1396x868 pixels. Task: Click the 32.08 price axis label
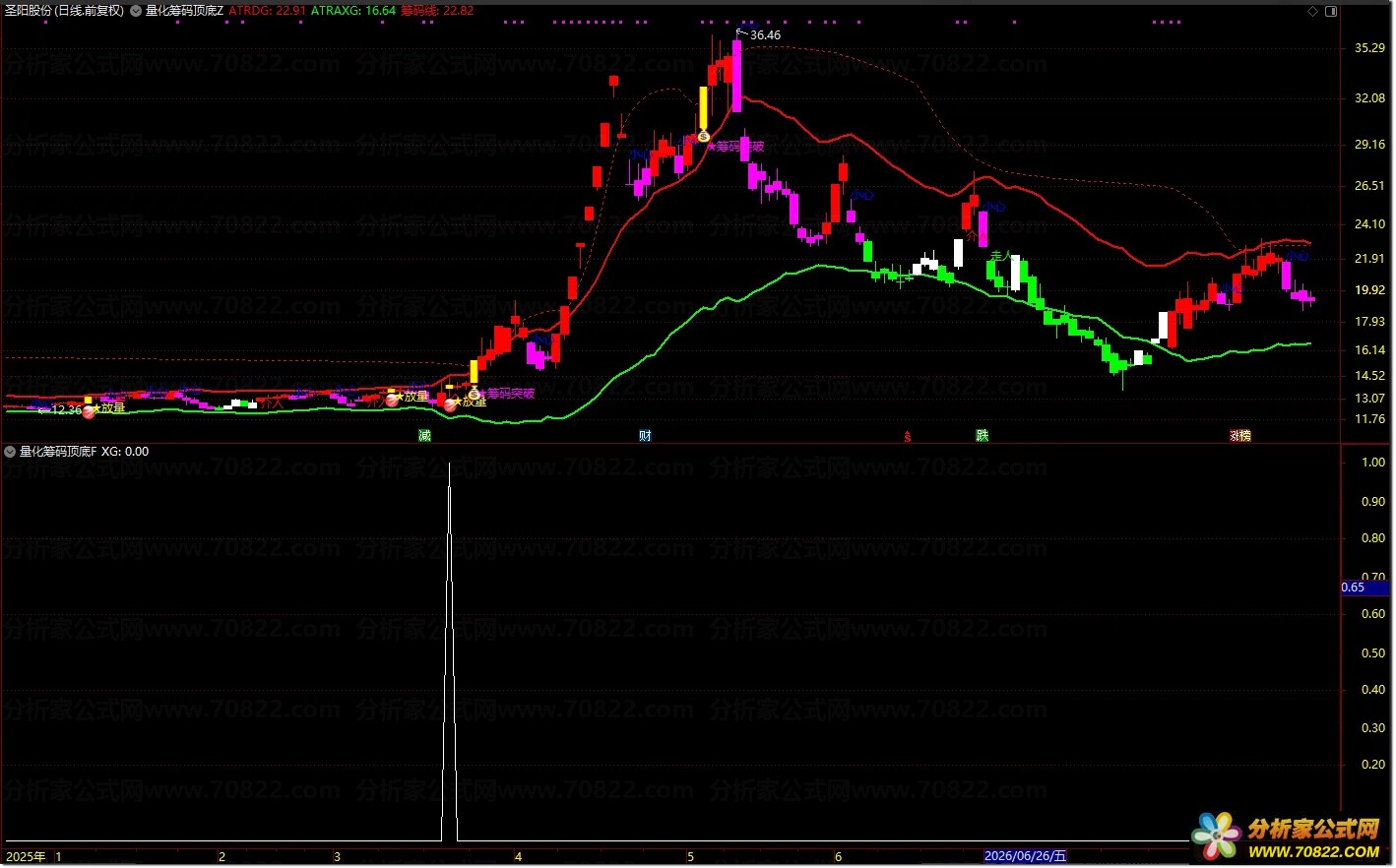pos(1369,98)
